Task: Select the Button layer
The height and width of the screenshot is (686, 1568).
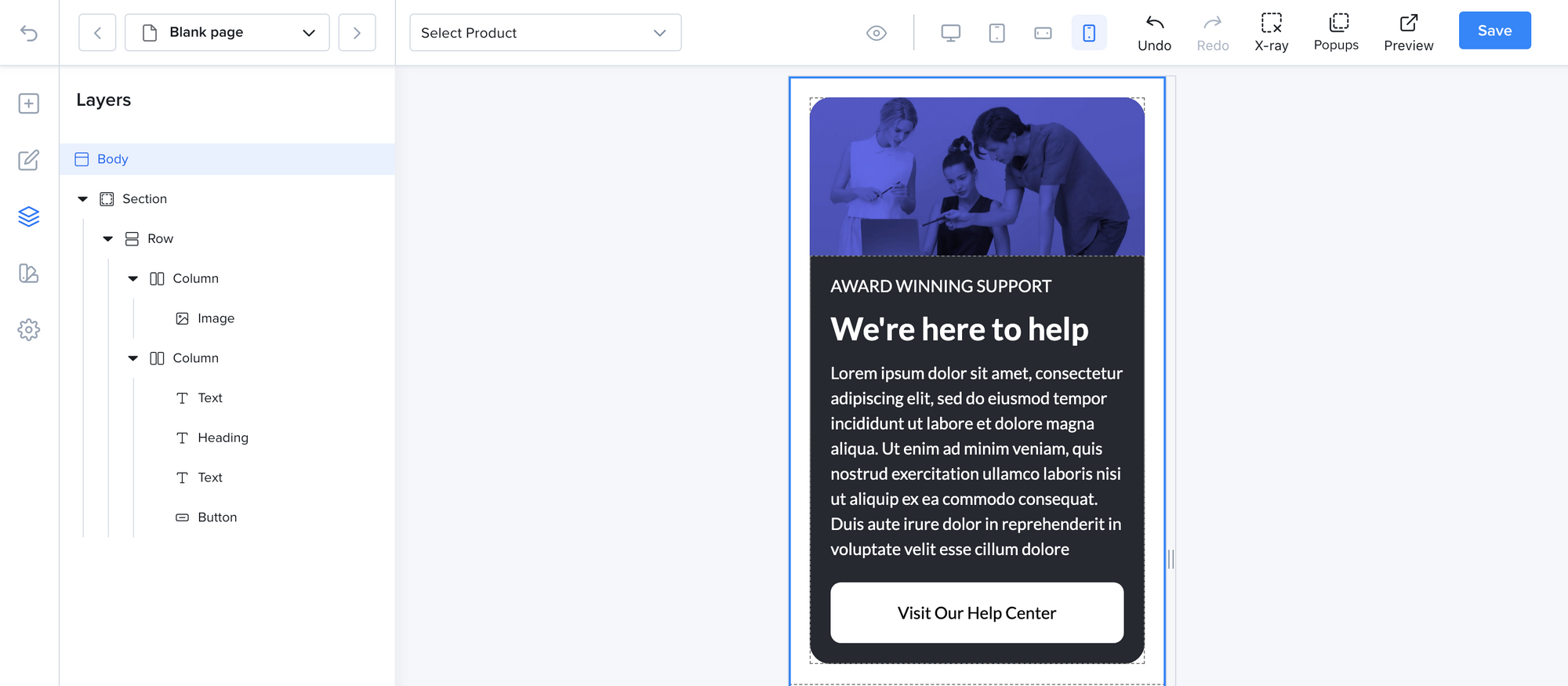Action: [217, 517]
